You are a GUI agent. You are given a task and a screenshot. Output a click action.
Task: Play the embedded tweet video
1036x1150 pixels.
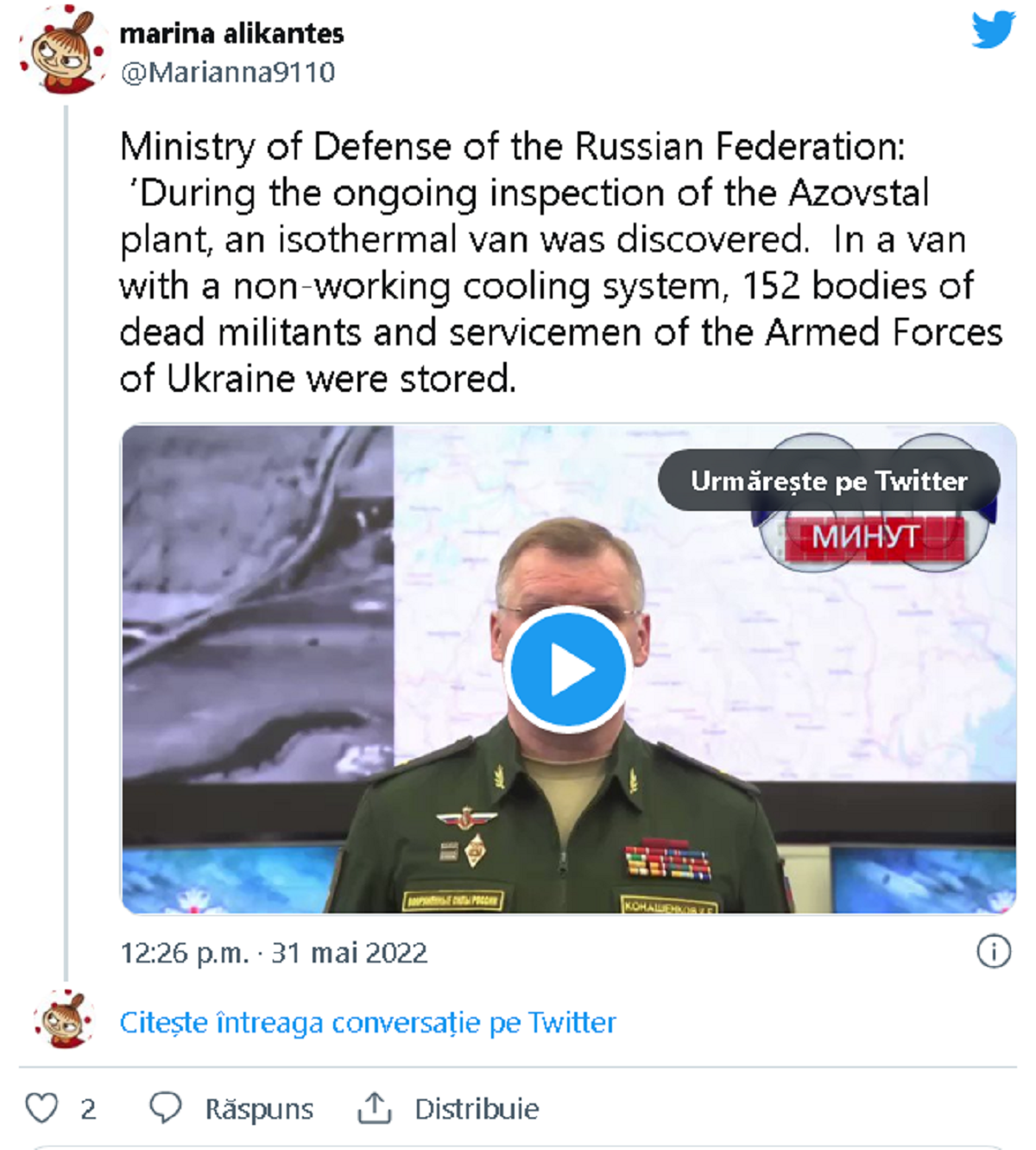[x=567, y=669]
